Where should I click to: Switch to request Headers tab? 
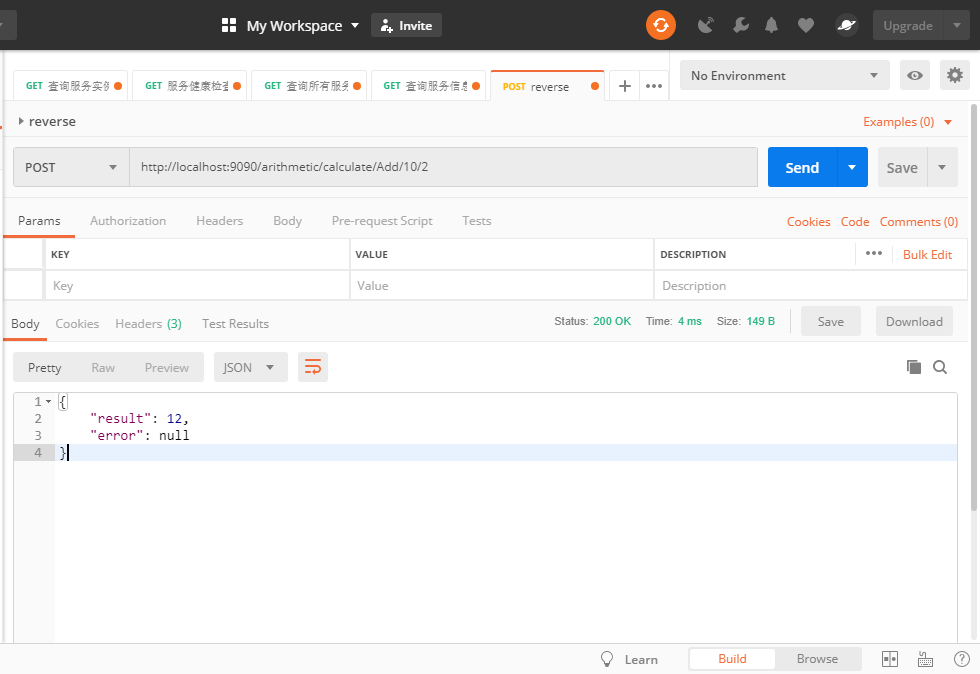219,221
